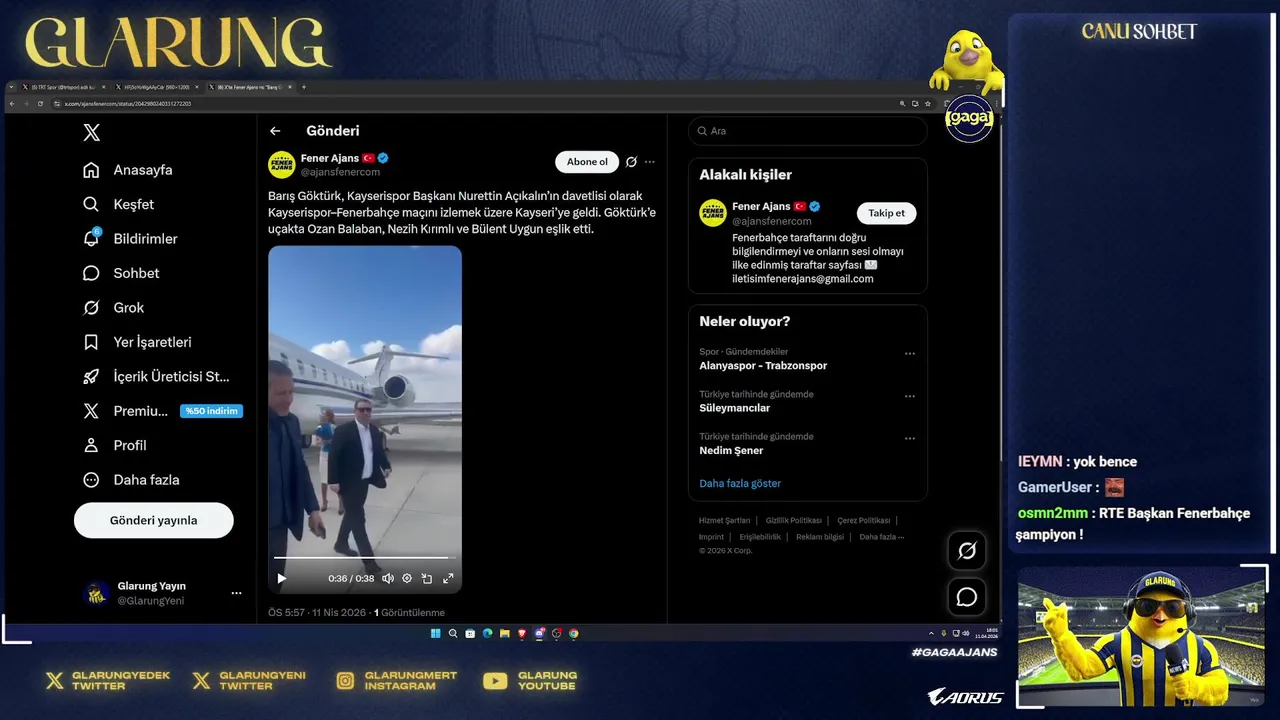Viewport: 1280px width, 720px height.
Task: Click Gizlilik Politikası footer link
Action: click(794, 520)
